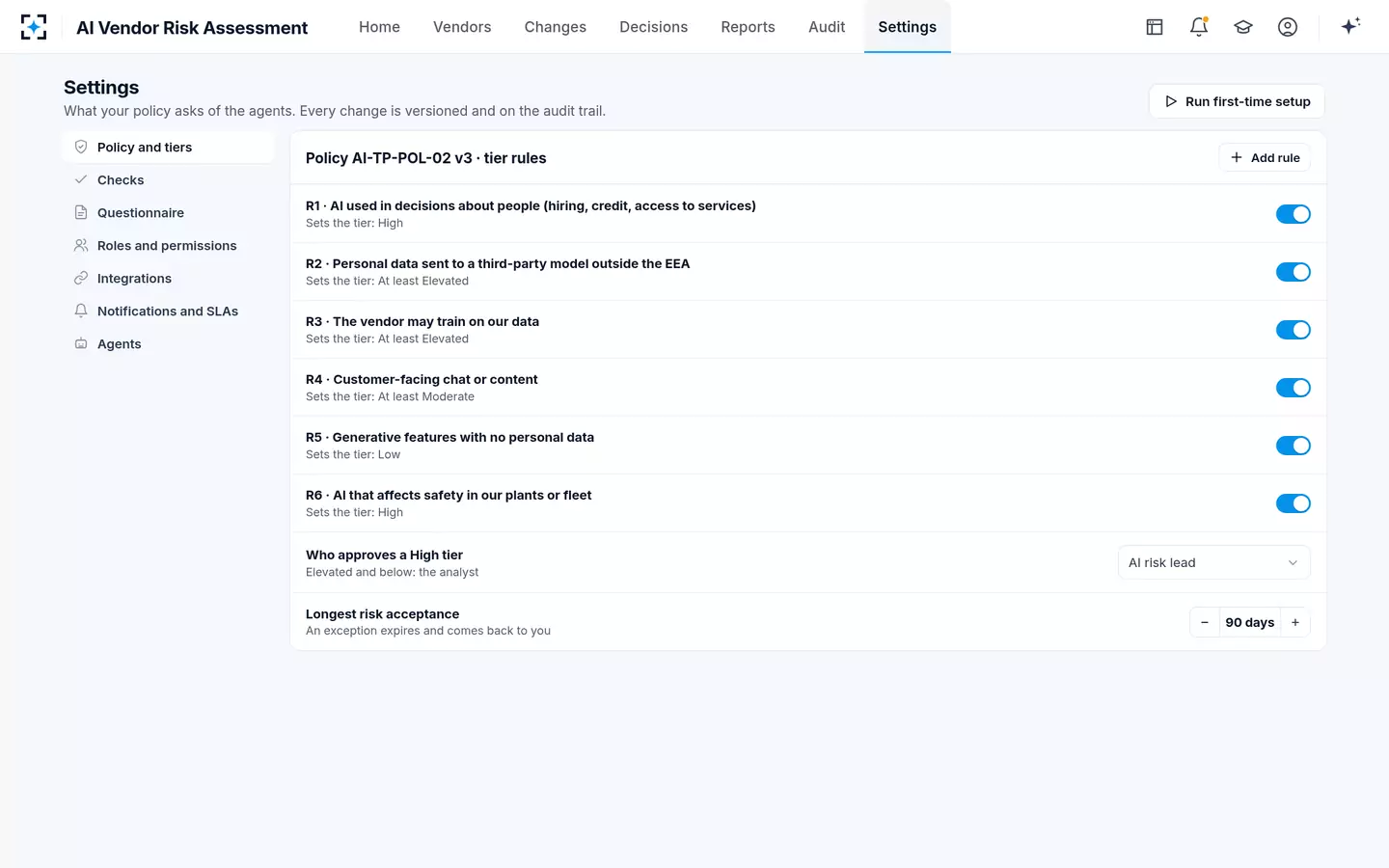Open the Reports tab
This screenshot has height=868, width=1389.
(x=748, y=27)
